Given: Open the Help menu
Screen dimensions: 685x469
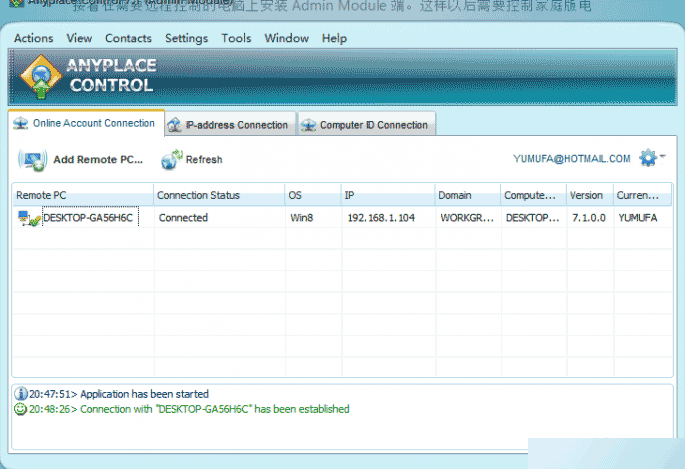Looking at the screenshot, I should [x=334, y=38].
